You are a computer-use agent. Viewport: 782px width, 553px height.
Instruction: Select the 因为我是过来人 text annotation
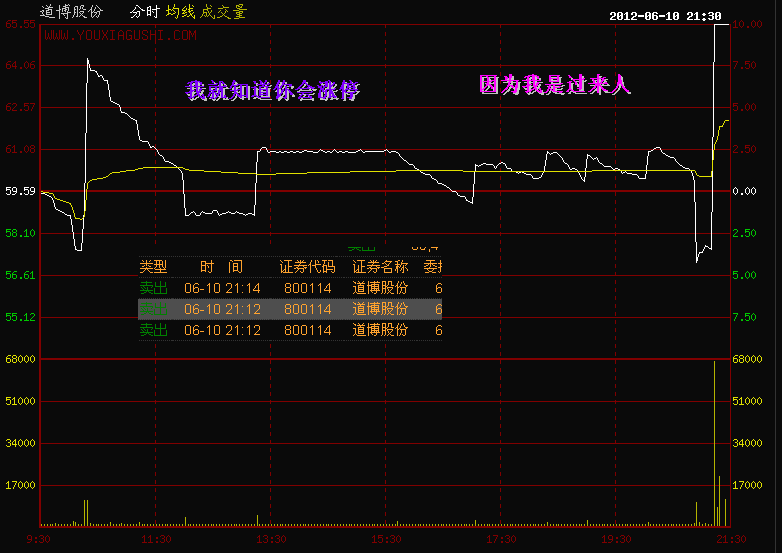pos(555,86)
